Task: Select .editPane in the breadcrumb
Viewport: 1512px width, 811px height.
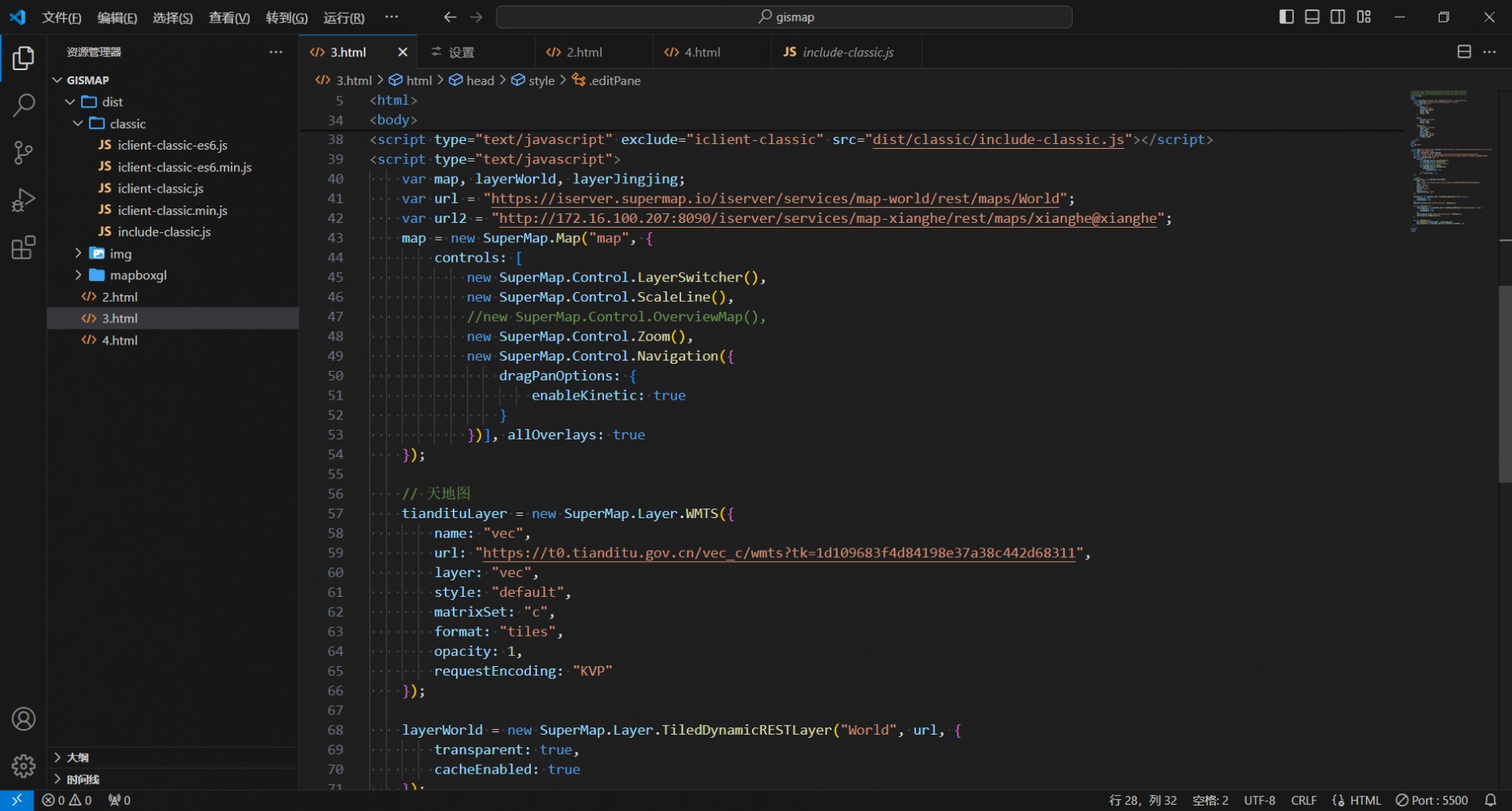Action: point(606,80)
